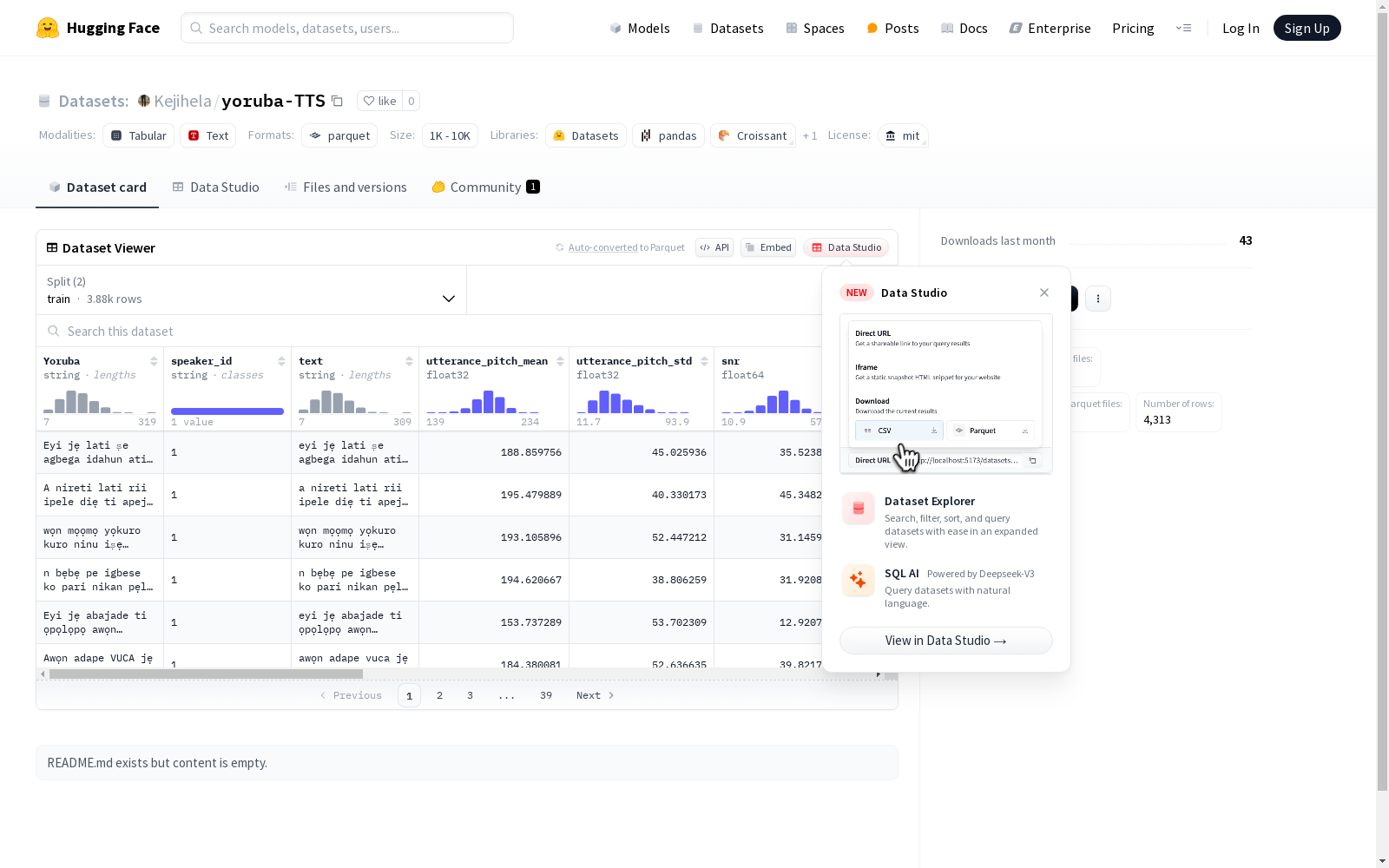The height and width of the screenshot is (868, 1389).
Task: Select the pandas library tag
Action: (x=668, y=135)
